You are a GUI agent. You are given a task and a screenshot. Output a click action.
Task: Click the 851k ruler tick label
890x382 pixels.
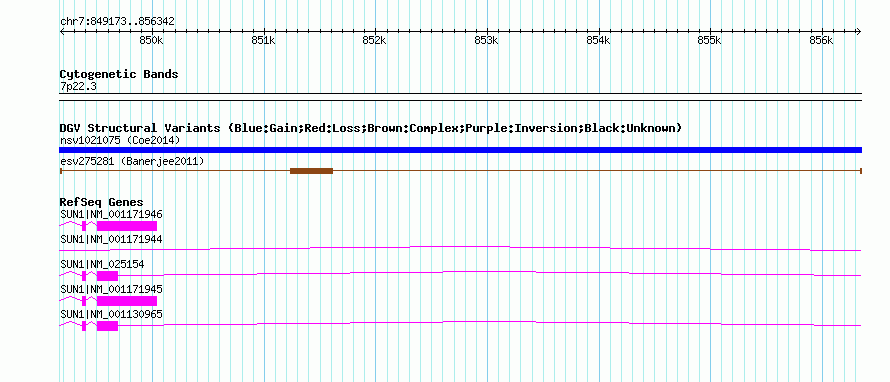(263, 40)
